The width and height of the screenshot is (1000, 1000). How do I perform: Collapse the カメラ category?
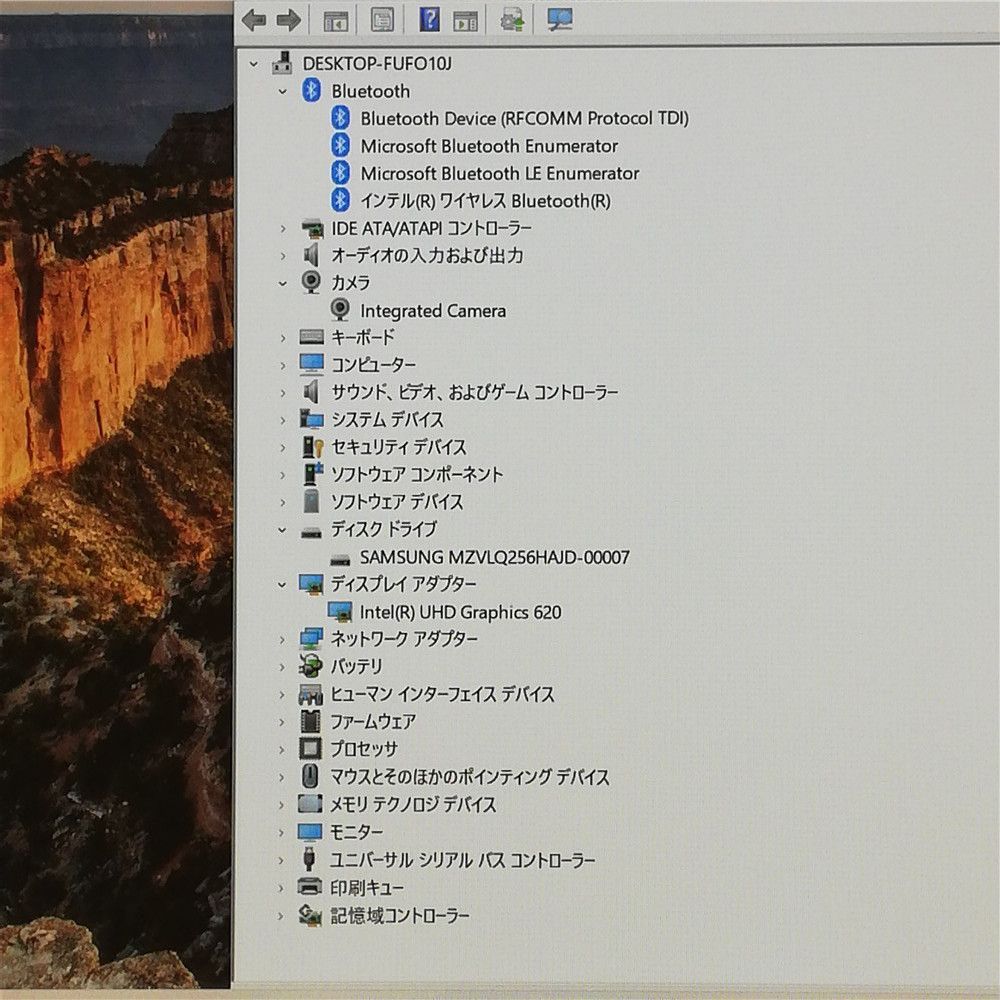click(x=283, y=283)
